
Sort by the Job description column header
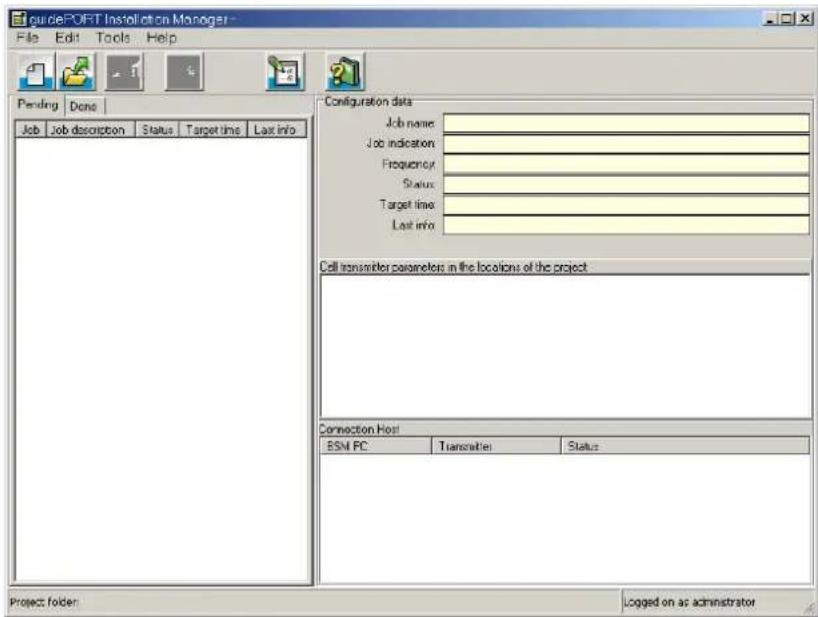coord(91,130)
